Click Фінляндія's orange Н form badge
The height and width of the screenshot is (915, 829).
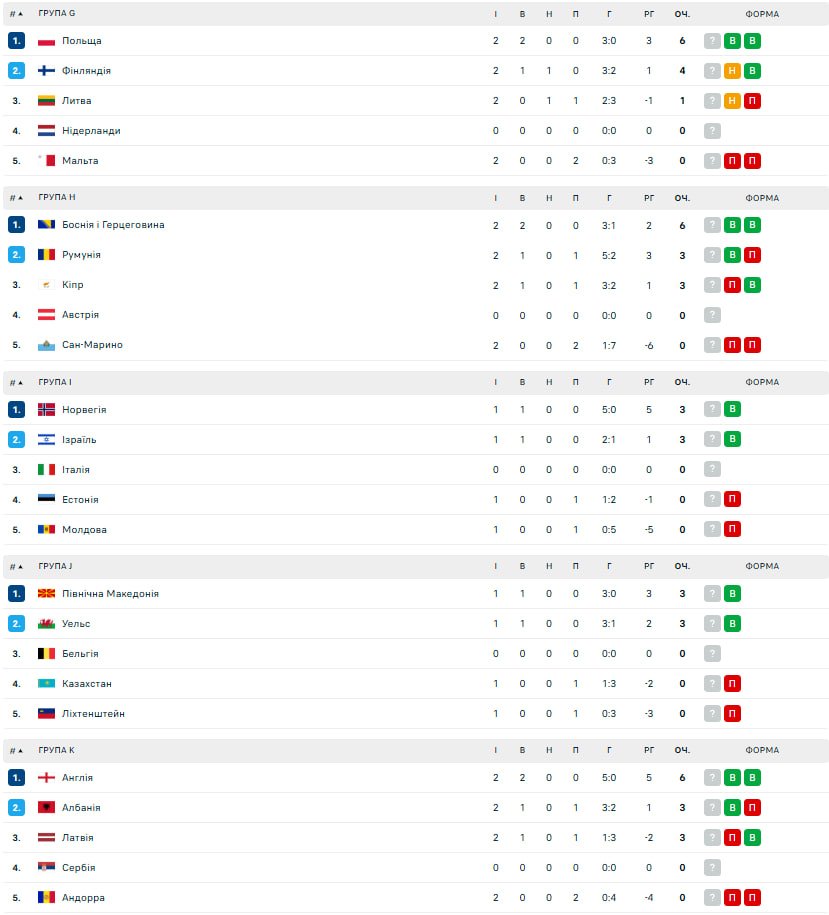(732, 71)
